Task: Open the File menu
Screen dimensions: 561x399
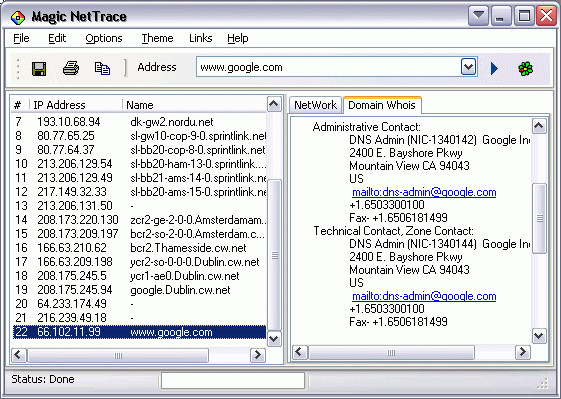Action: (21, 38)
